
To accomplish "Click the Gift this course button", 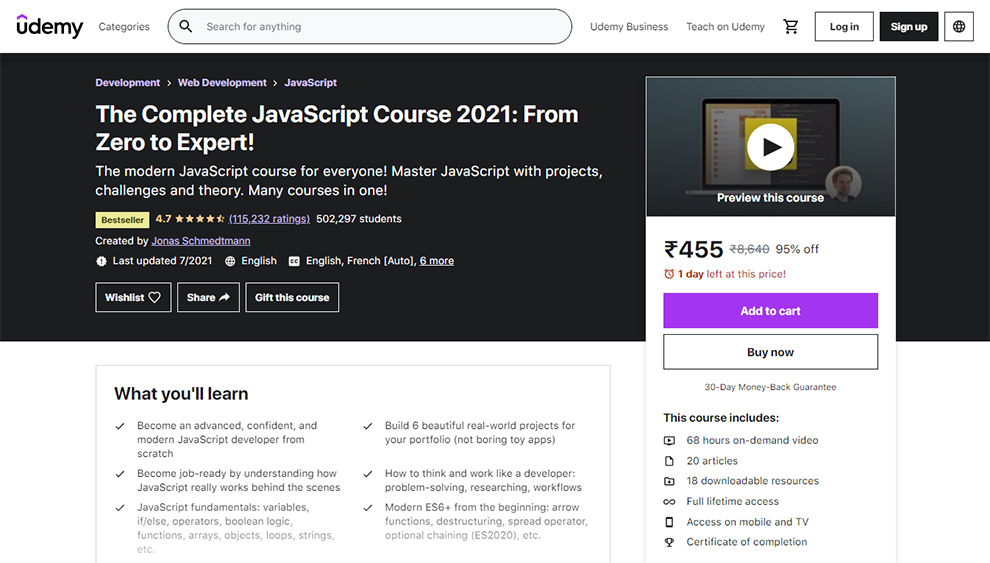I will (292, 297).
